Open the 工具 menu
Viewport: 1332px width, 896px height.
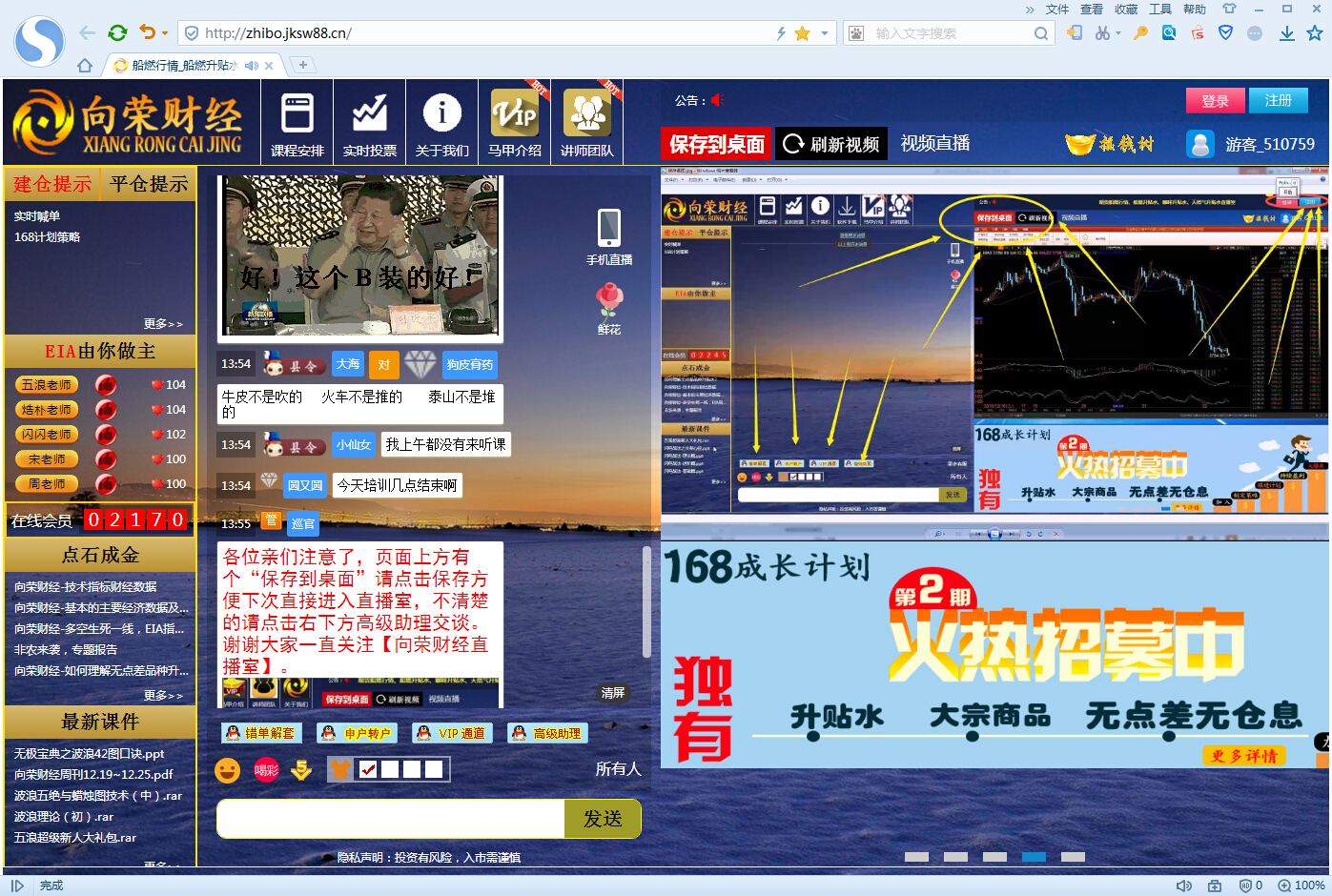[1160, 9]
